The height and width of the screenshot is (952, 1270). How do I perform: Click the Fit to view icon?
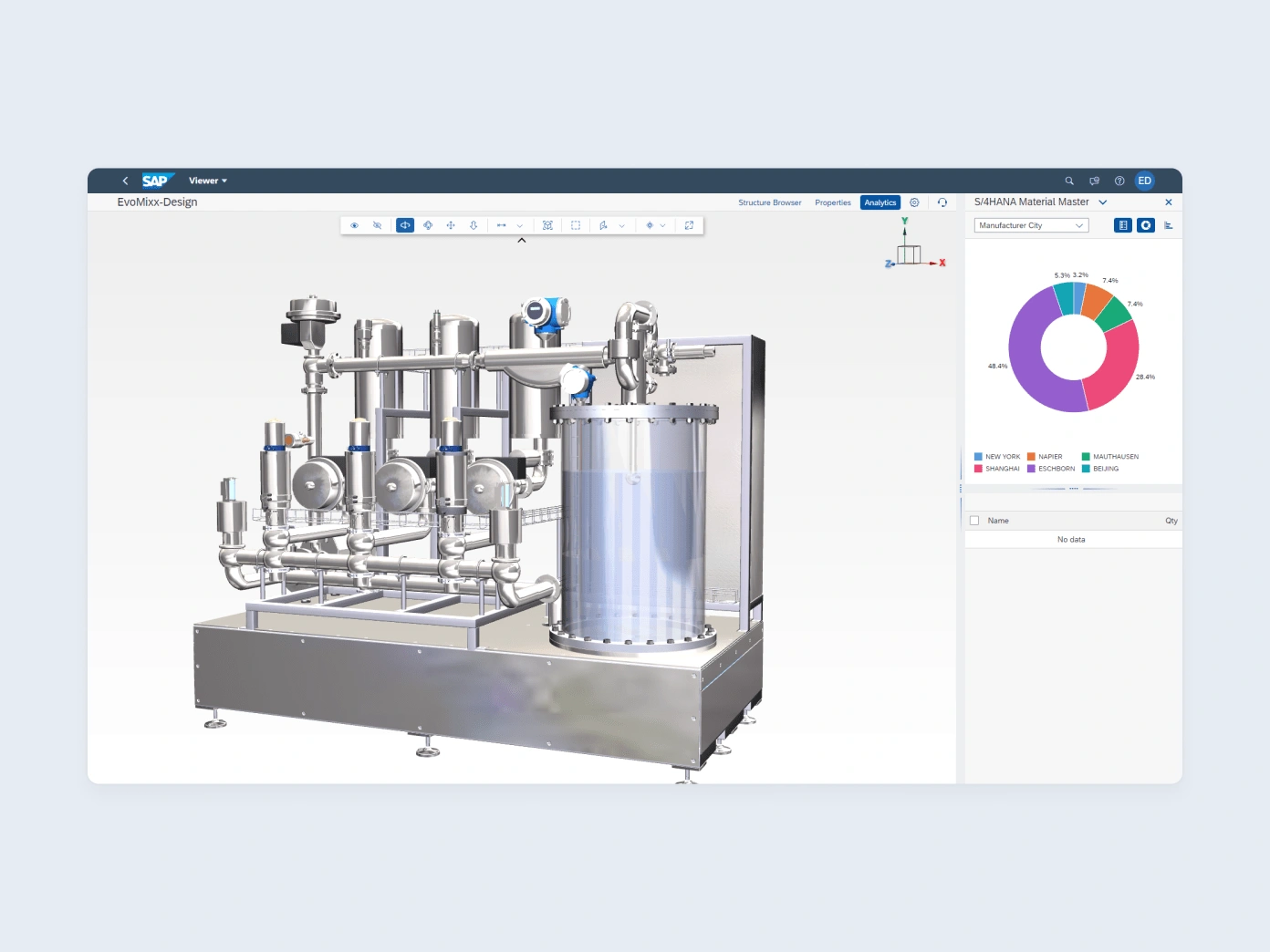547,225
